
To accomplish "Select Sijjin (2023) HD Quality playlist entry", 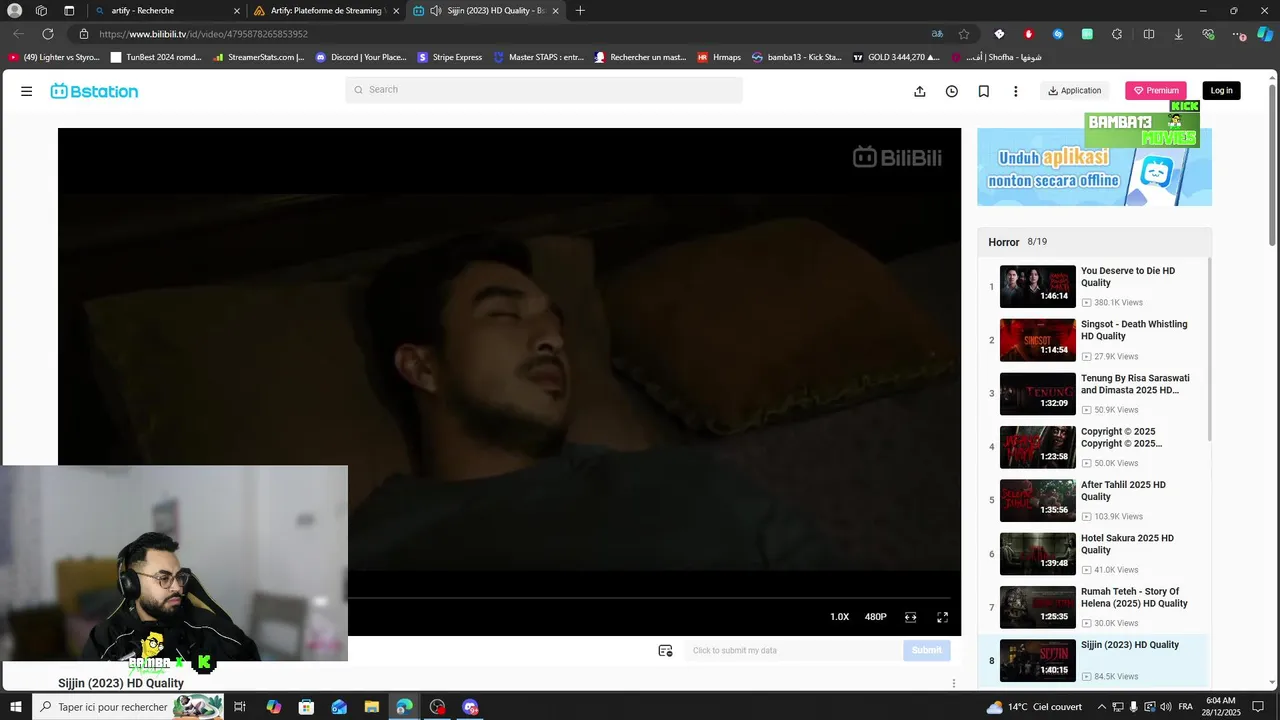I will point(1094,661).
